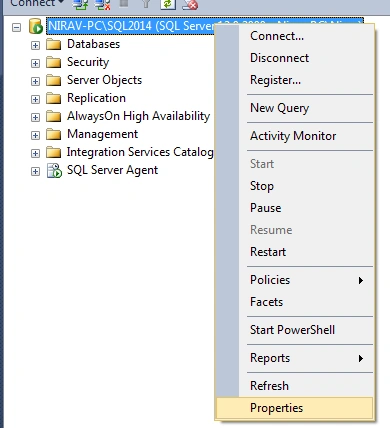390x428 pixels.
Task: Click the Stop square toolbar icon
Action: 124,3
